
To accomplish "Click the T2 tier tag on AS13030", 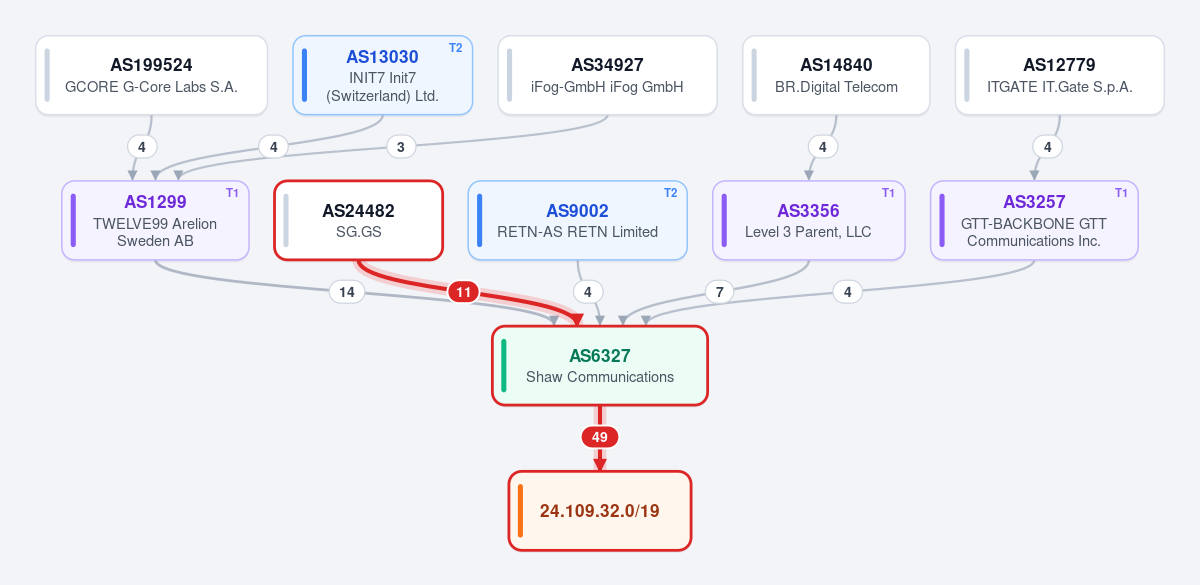I will tap(456, 48).
